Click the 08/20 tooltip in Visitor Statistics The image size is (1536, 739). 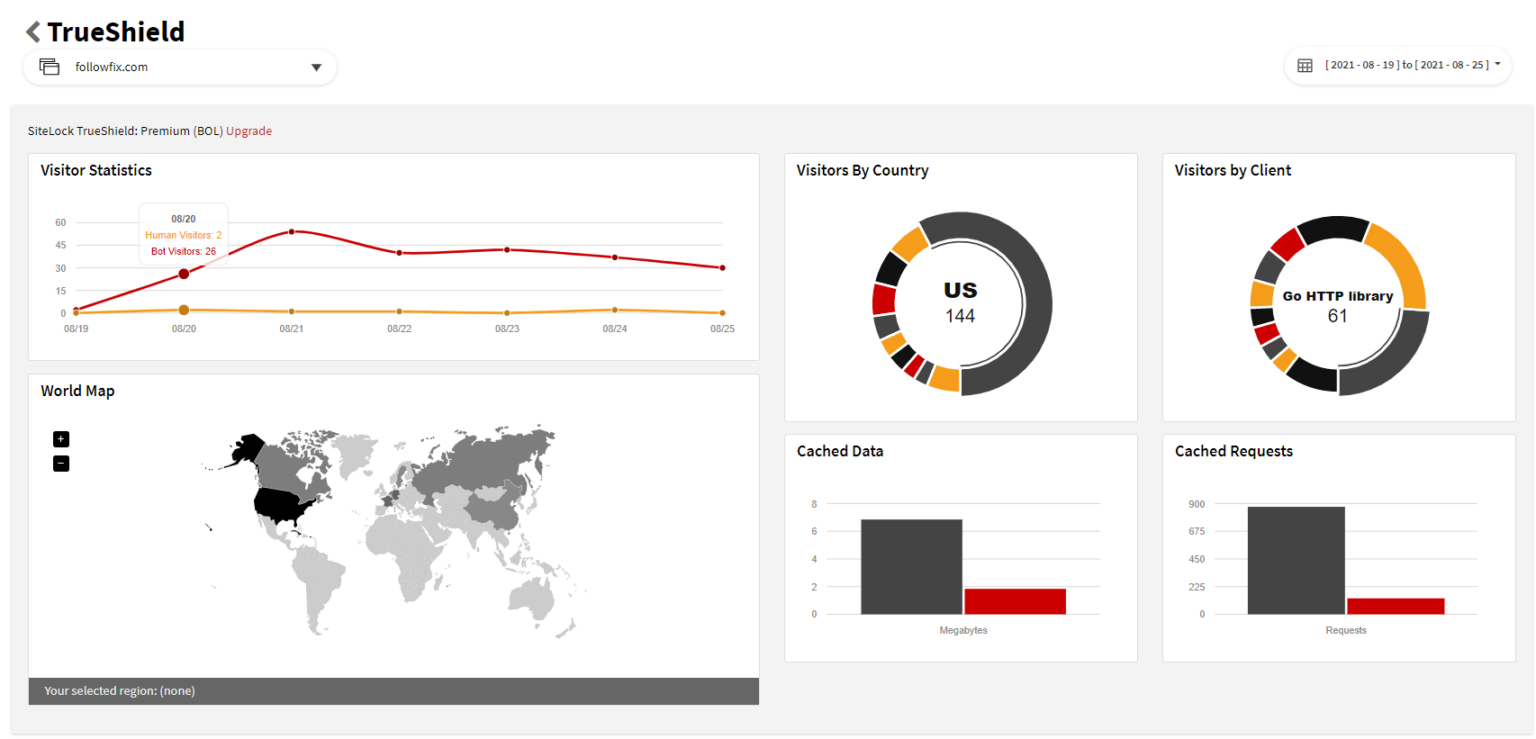click(x=183, y=235)
